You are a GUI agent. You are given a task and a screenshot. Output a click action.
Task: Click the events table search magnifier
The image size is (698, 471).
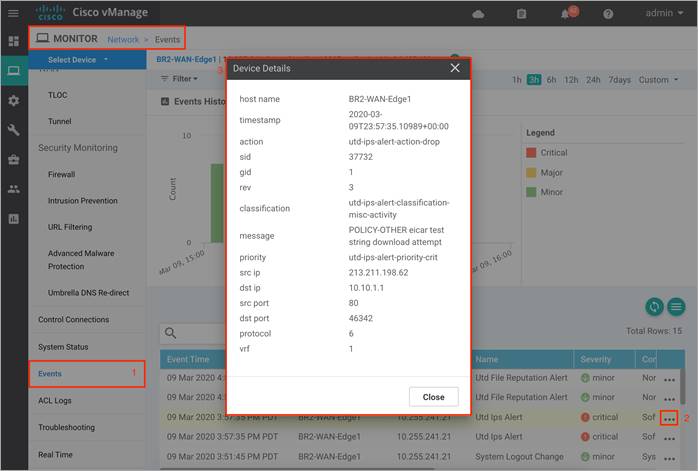[x=170, y=333]
